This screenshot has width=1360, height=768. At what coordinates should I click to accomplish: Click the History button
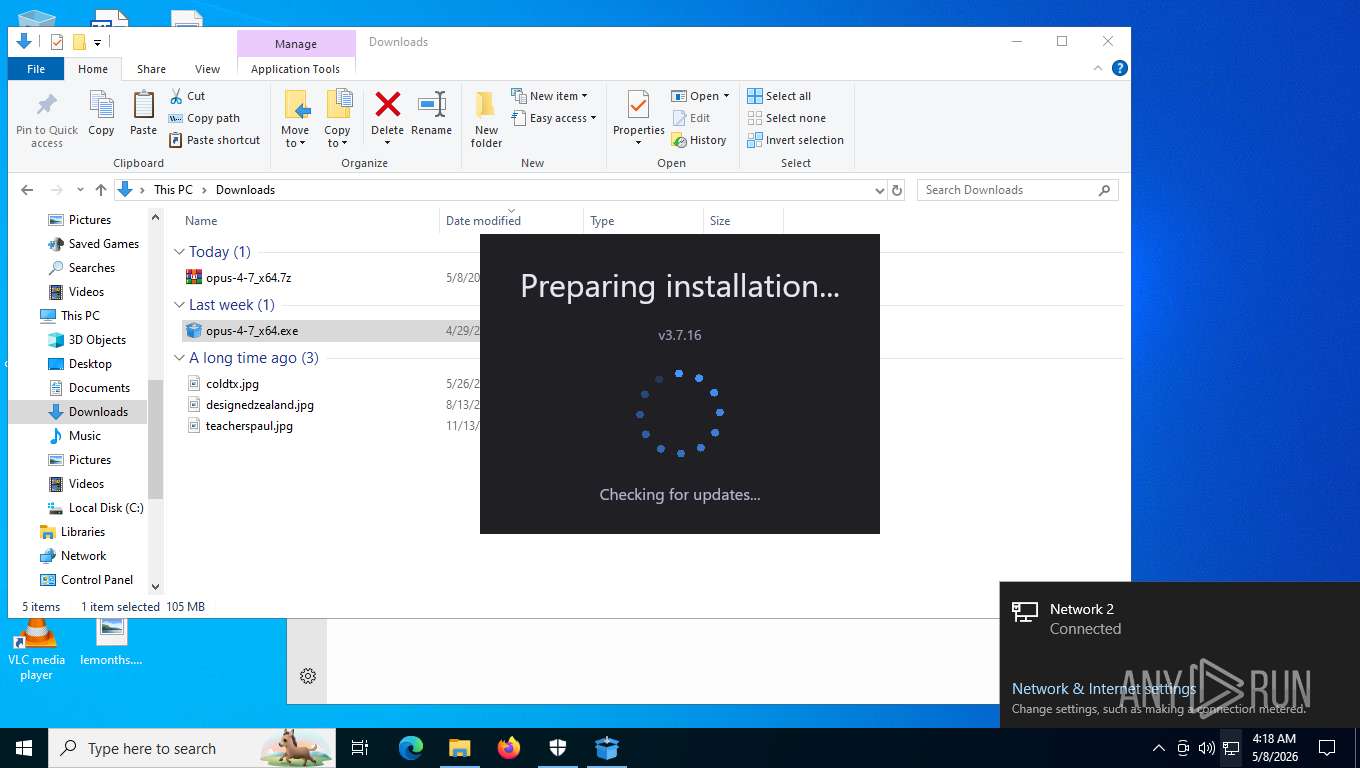[699, 140]
